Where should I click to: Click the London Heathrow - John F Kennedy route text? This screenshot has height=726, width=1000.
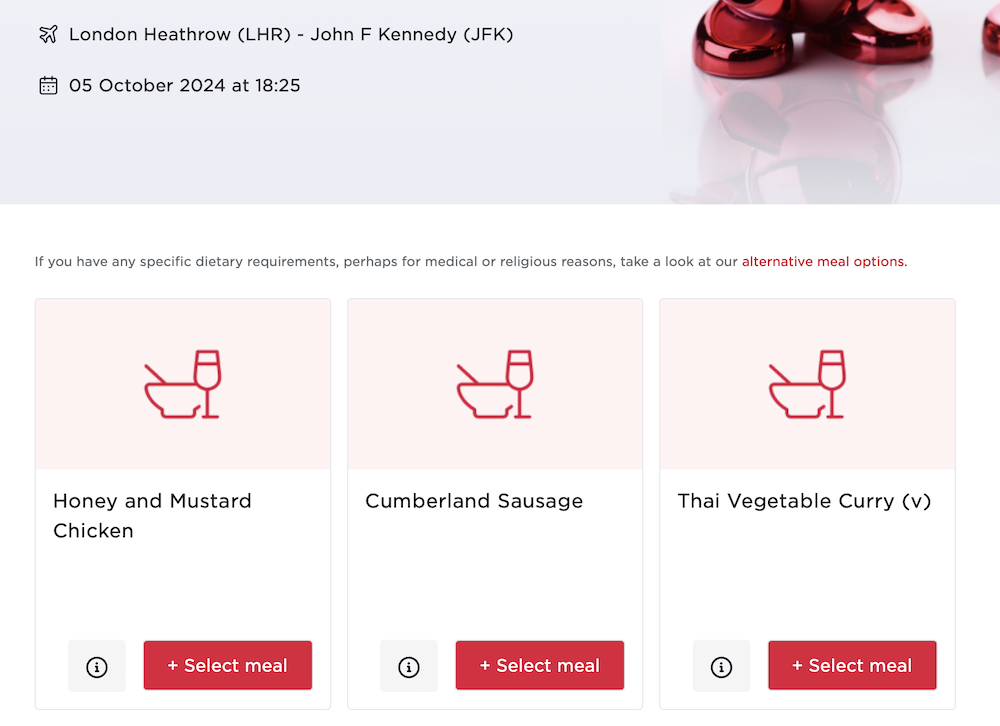pyautogui.click(x=291, y=34)
